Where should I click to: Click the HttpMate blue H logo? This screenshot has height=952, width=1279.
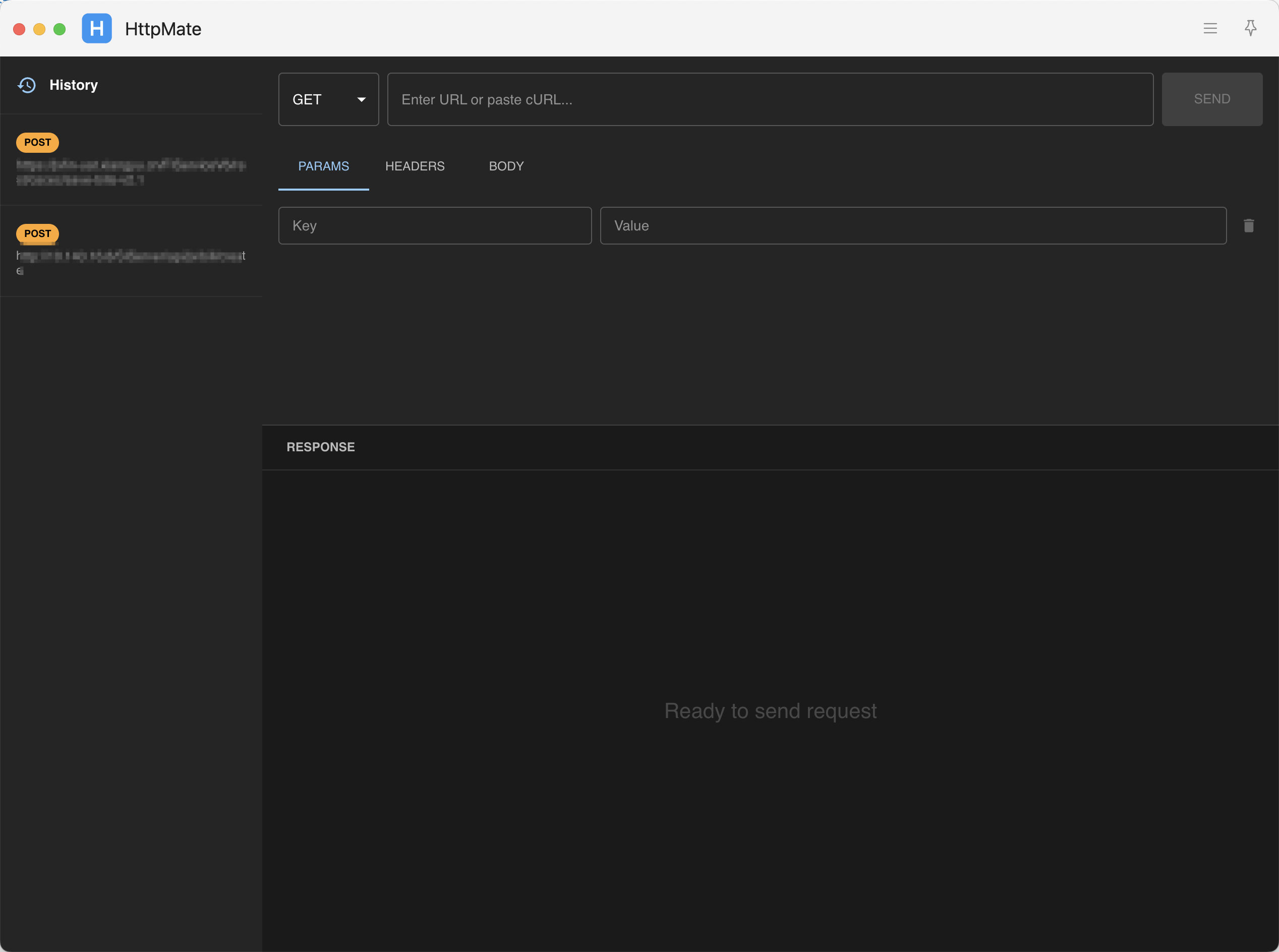[x=96, y=28]
